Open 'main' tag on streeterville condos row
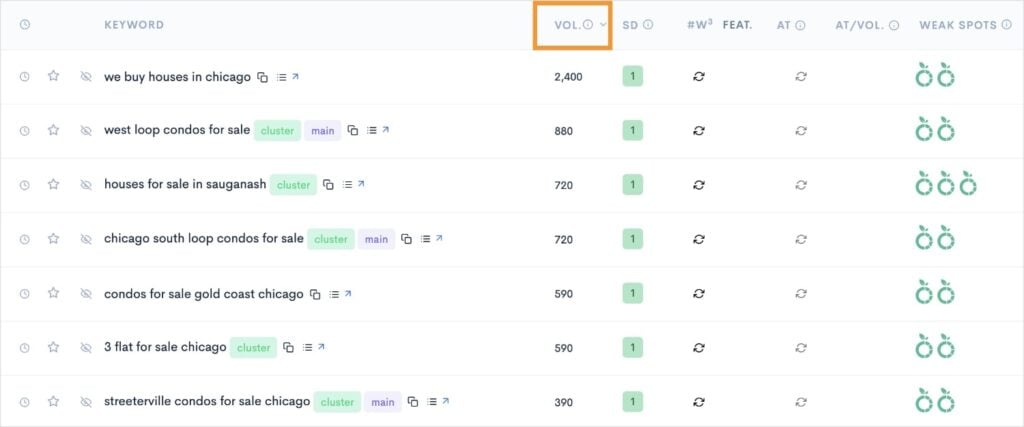This screenshot has height=427, width=1024. tap(383, 402)
